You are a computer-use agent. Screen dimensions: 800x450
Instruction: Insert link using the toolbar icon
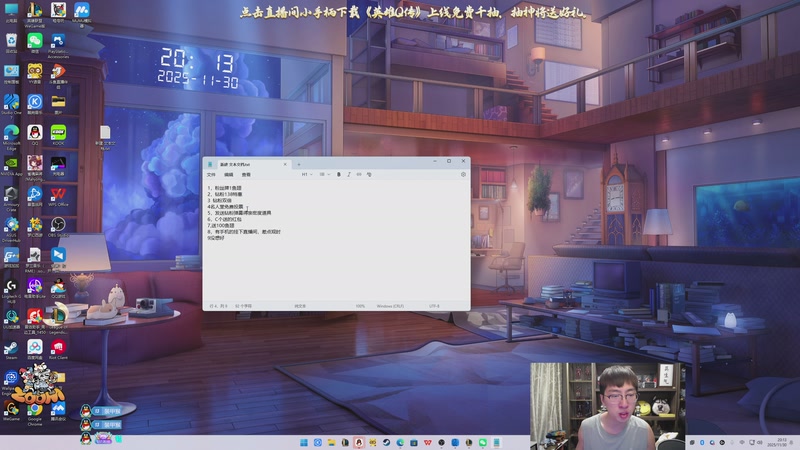point(359,174)
